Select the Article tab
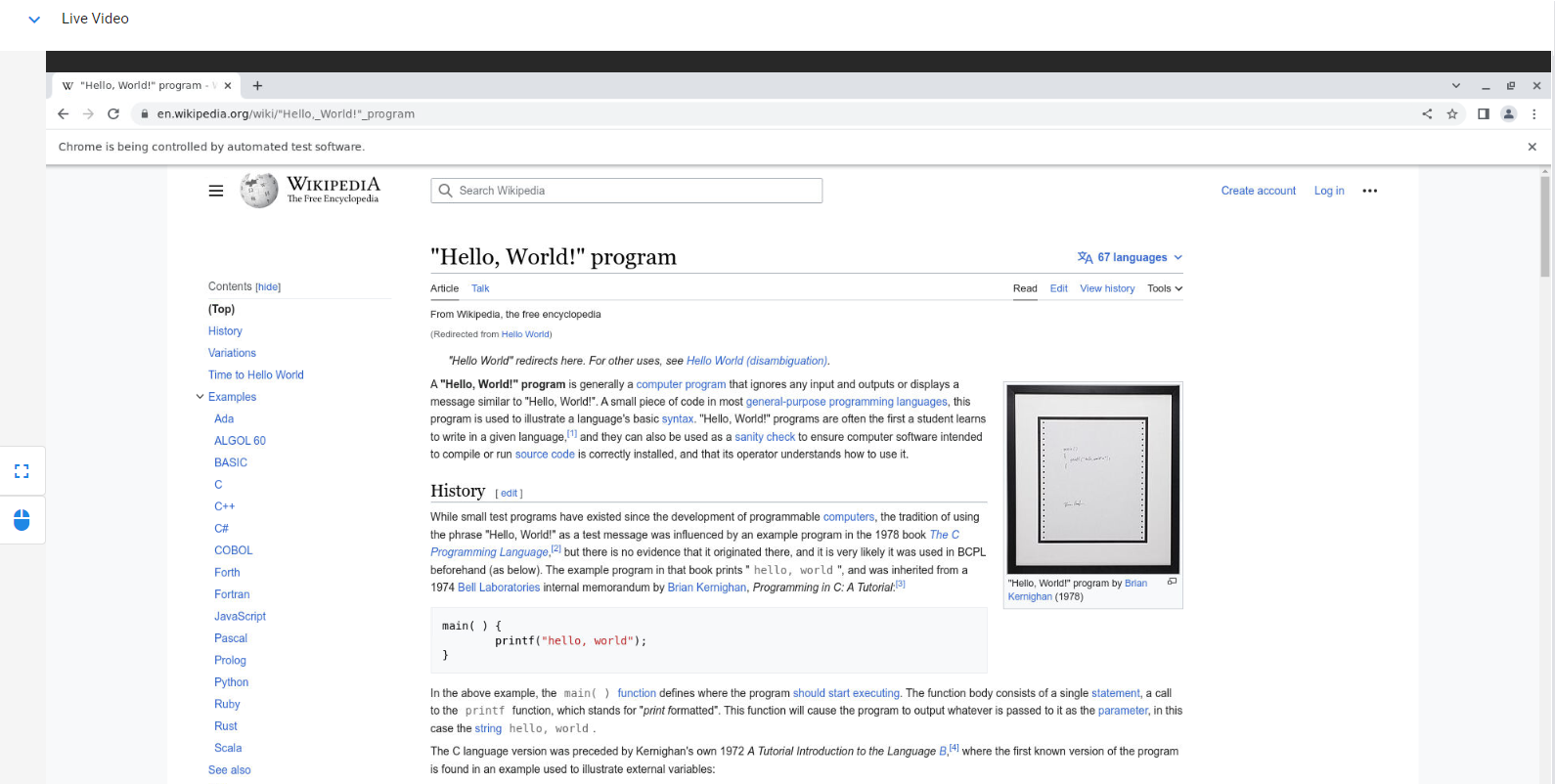The image size is (1555, 784). click(444, 288)
